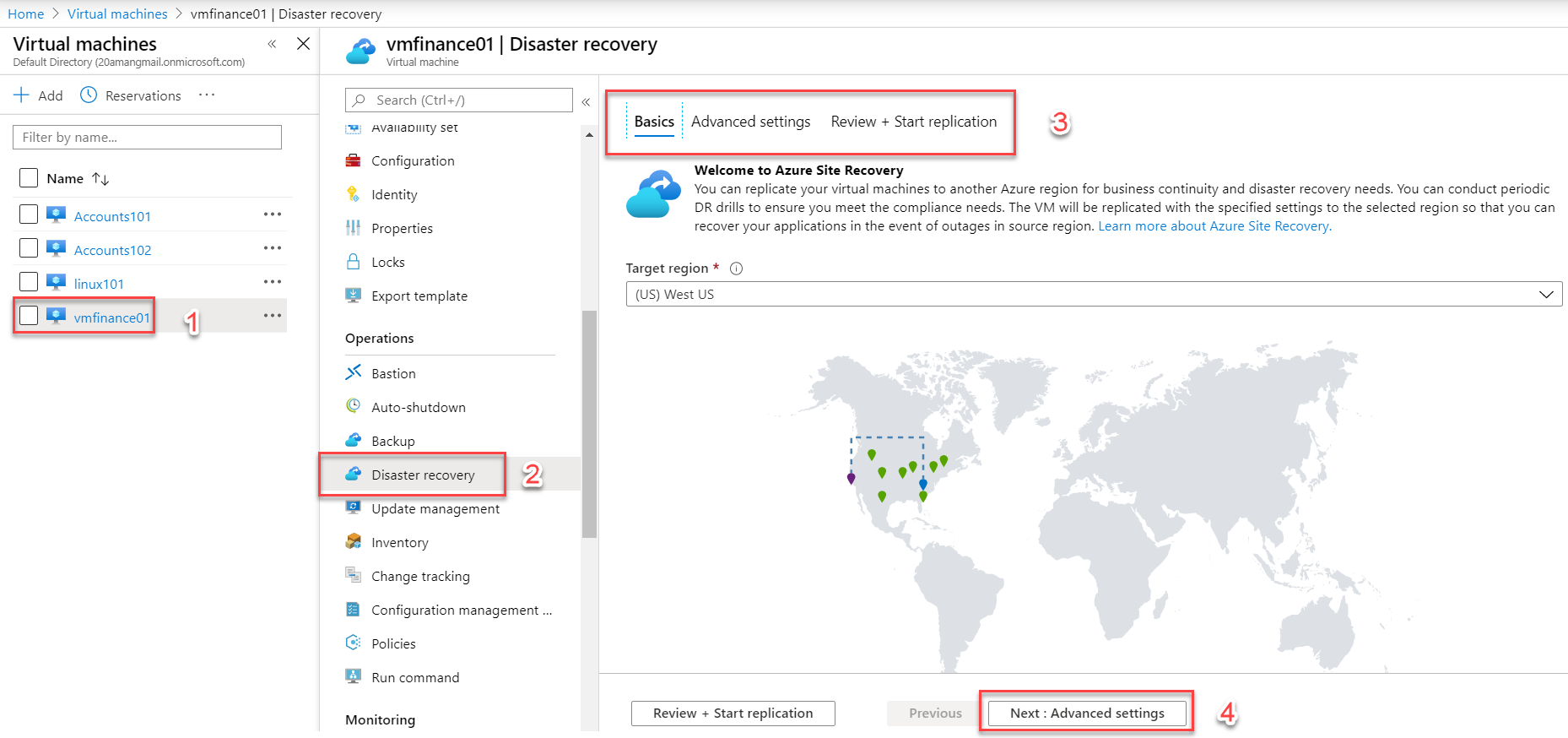
Task: Click the Reservations clock icon
Action: (89, 95)
